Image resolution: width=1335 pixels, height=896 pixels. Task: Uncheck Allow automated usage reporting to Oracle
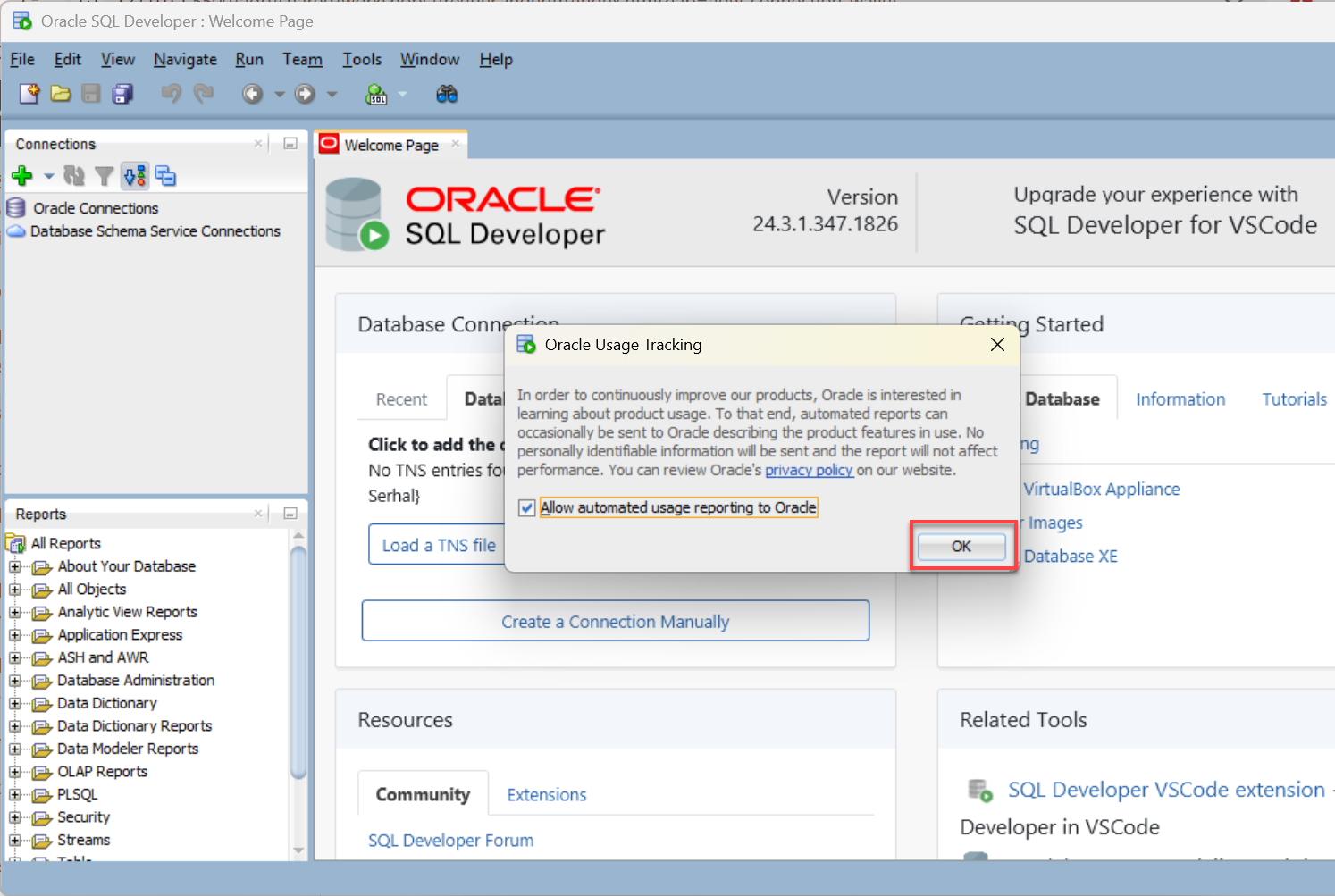pyautogui.click(x=527, y=508)
